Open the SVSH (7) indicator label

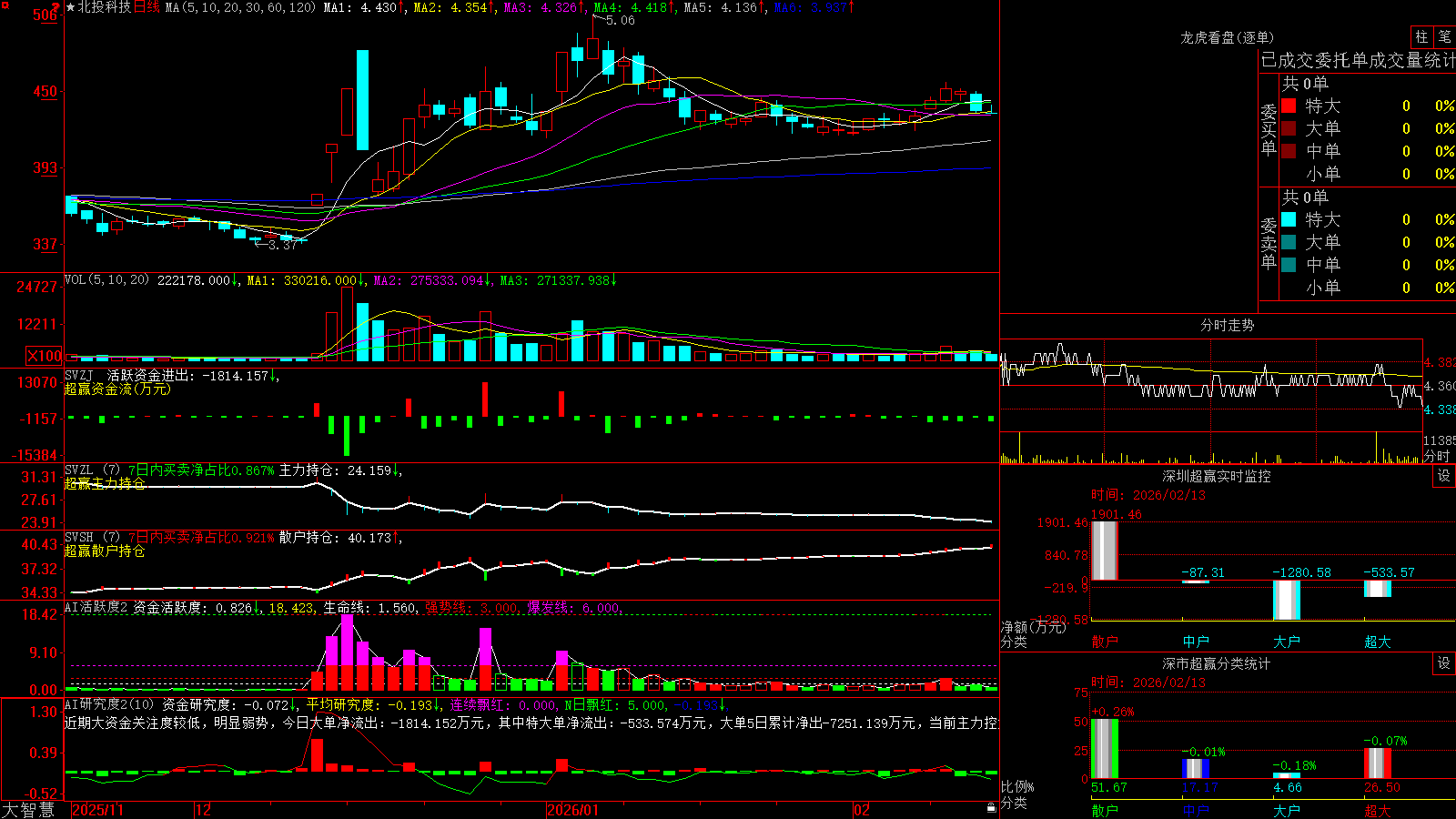pos(92,538)
